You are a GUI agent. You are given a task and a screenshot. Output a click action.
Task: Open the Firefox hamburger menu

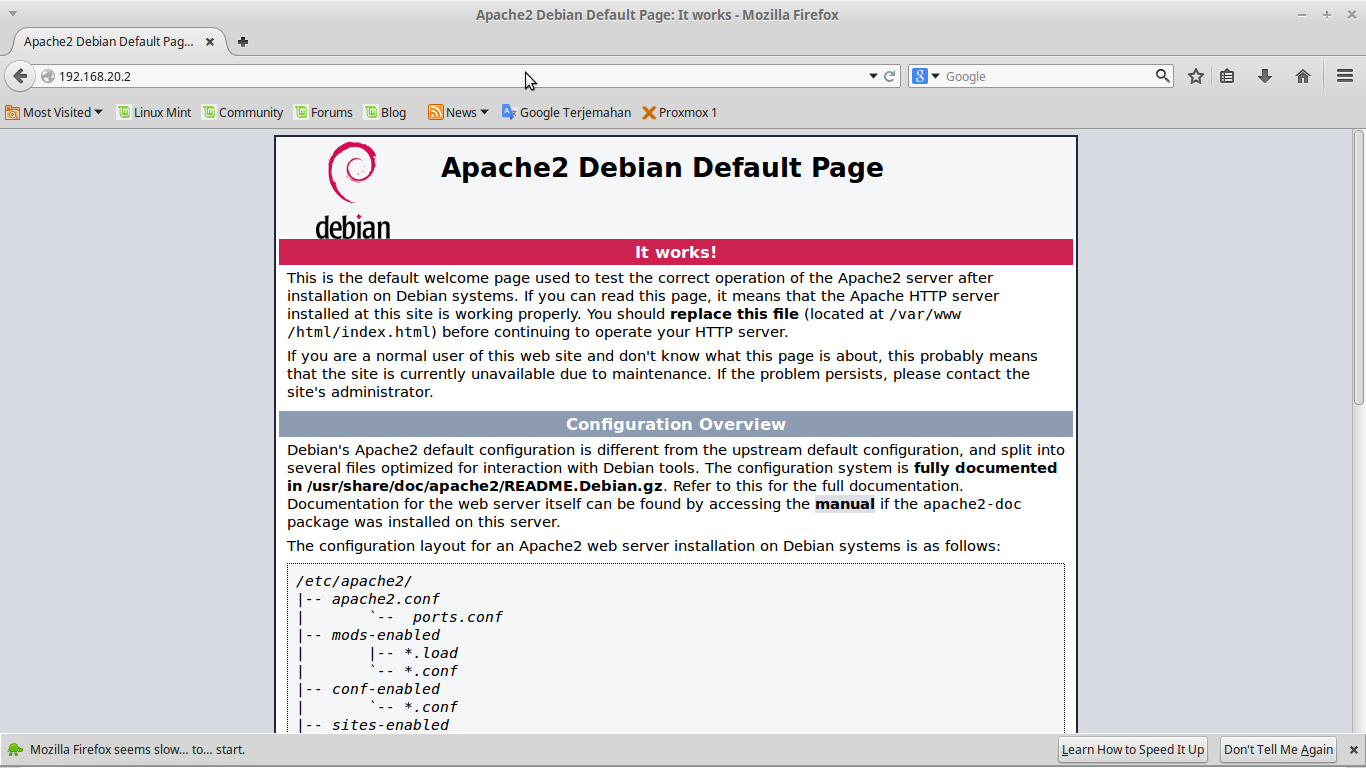1345,76
